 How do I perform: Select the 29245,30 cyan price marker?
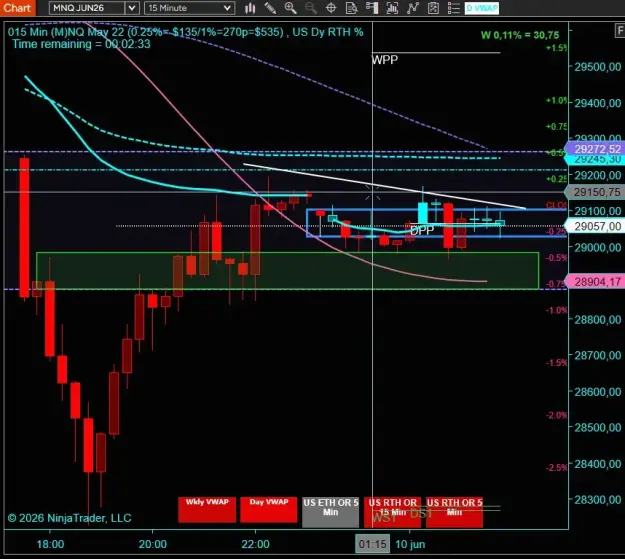pos(597,160)
